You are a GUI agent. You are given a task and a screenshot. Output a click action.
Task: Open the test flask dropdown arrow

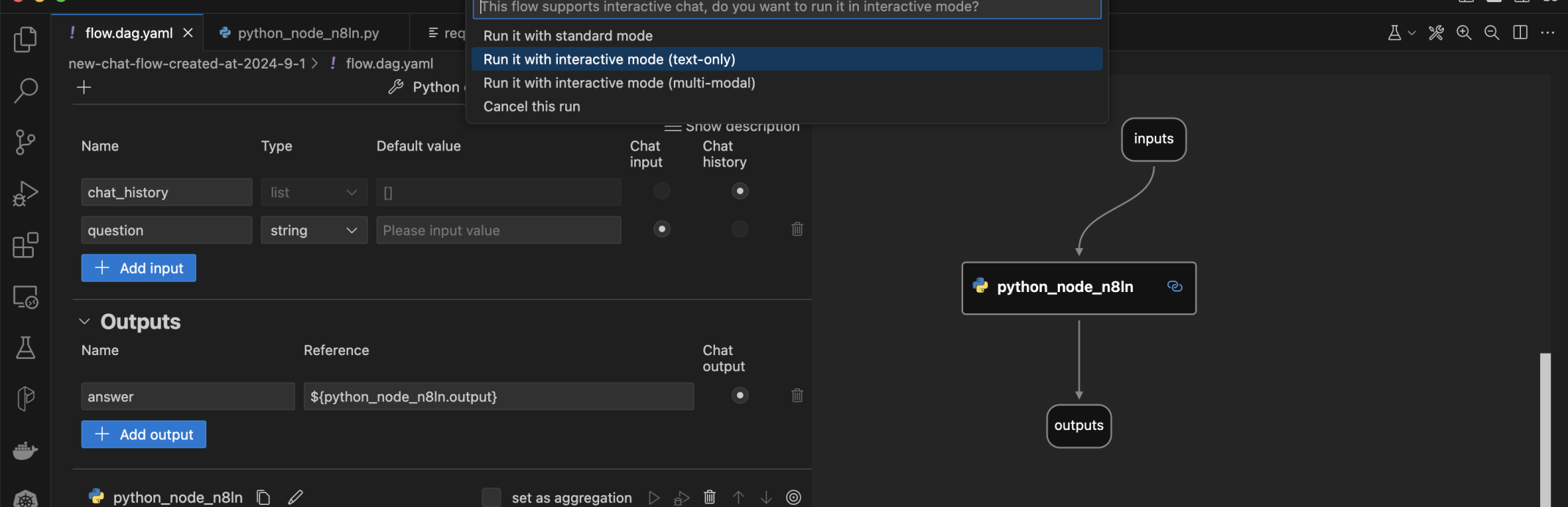click(1412, 33)
